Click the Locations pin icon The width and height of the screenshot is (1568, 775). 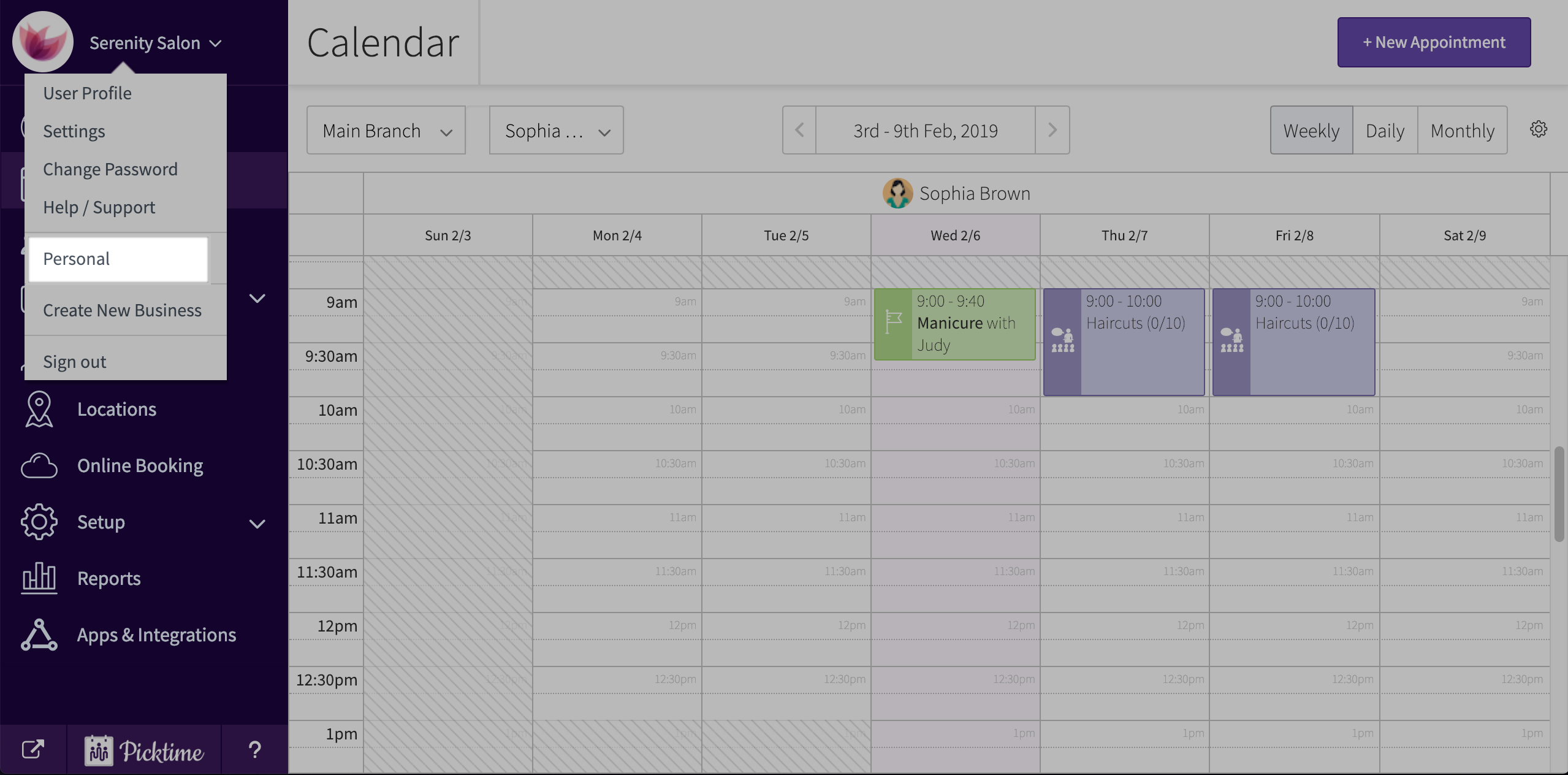[x=39, y=409]
